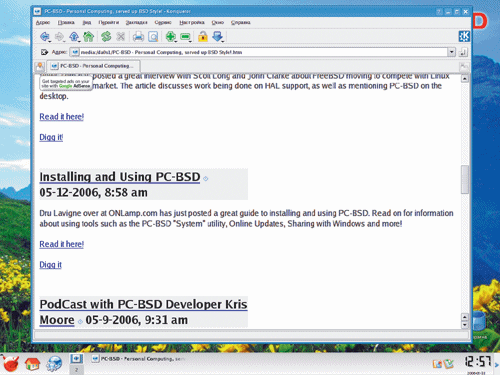Open new tab using tab bar icon
500x375 pixels.
click(40, 66)
